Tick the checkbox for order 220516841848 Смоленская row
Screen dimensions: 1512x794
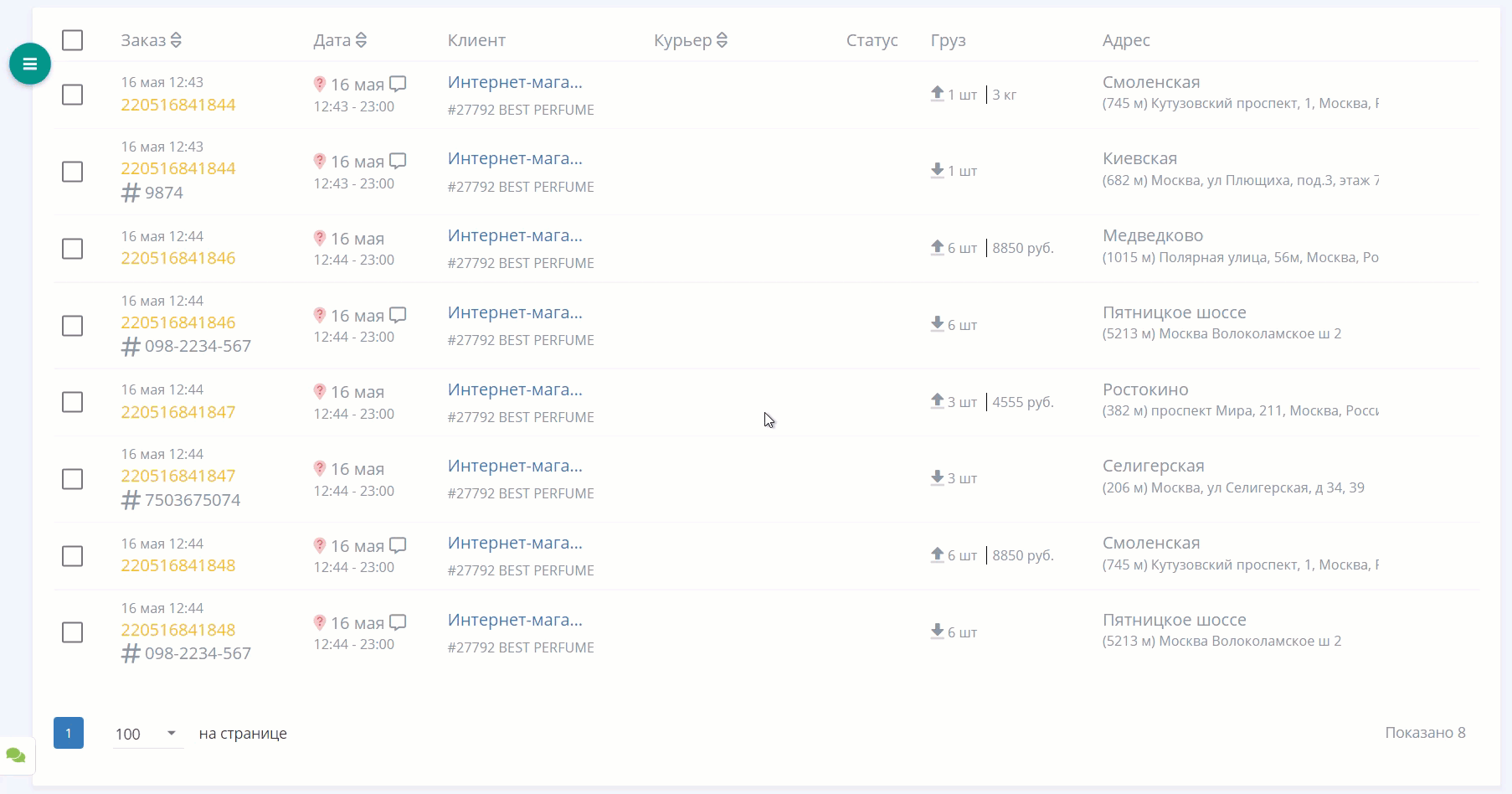coord(73,556)
